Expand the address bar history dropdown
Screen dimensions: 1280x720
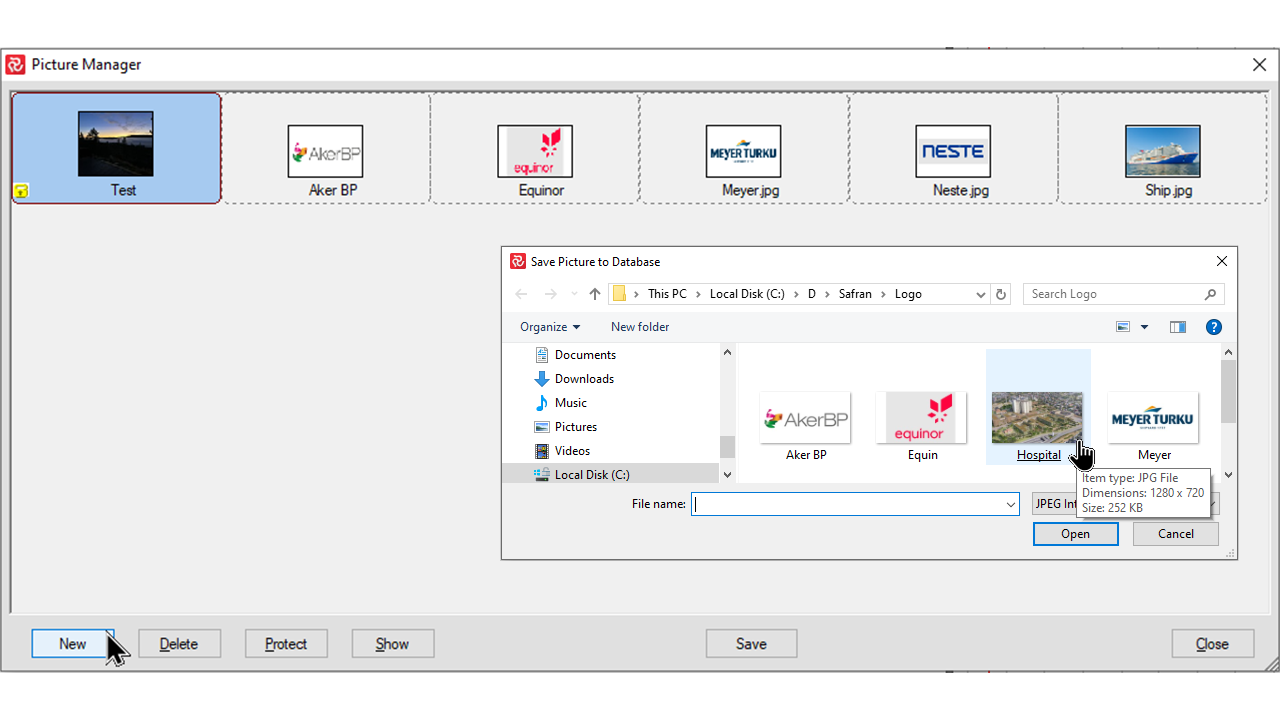pos(980,294)
